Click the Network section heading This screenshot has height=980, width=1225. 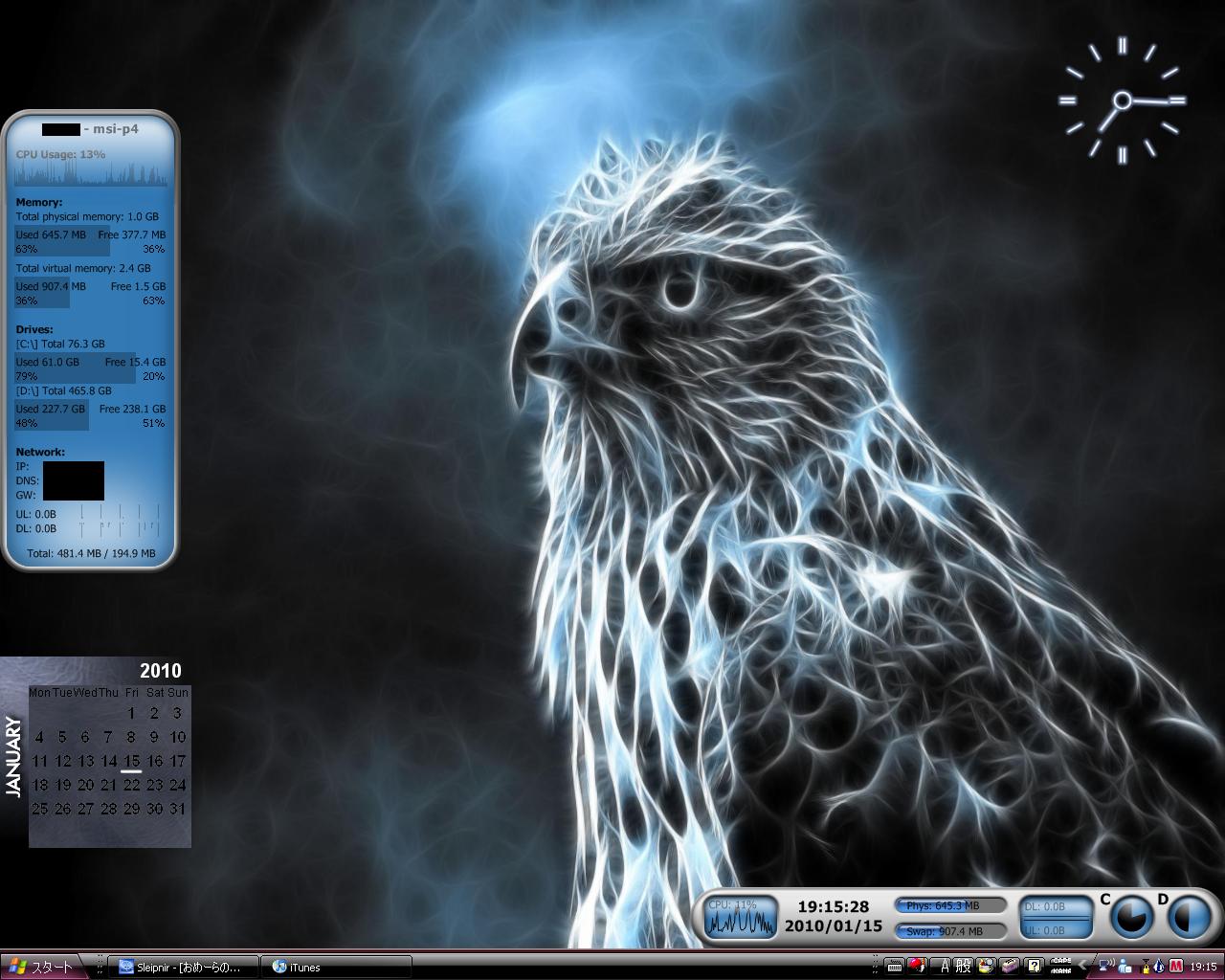pos(40,452)
